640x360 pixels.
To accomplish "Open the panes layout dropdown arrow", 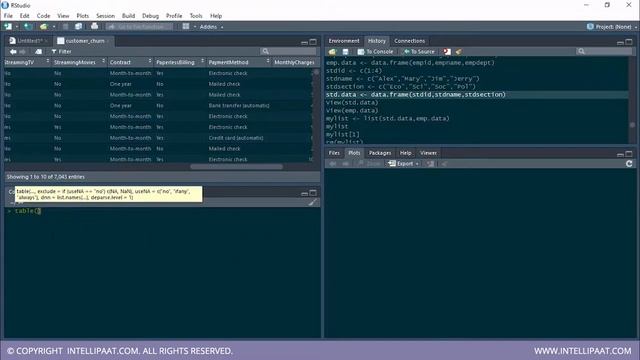I will [x=195, y=27].
